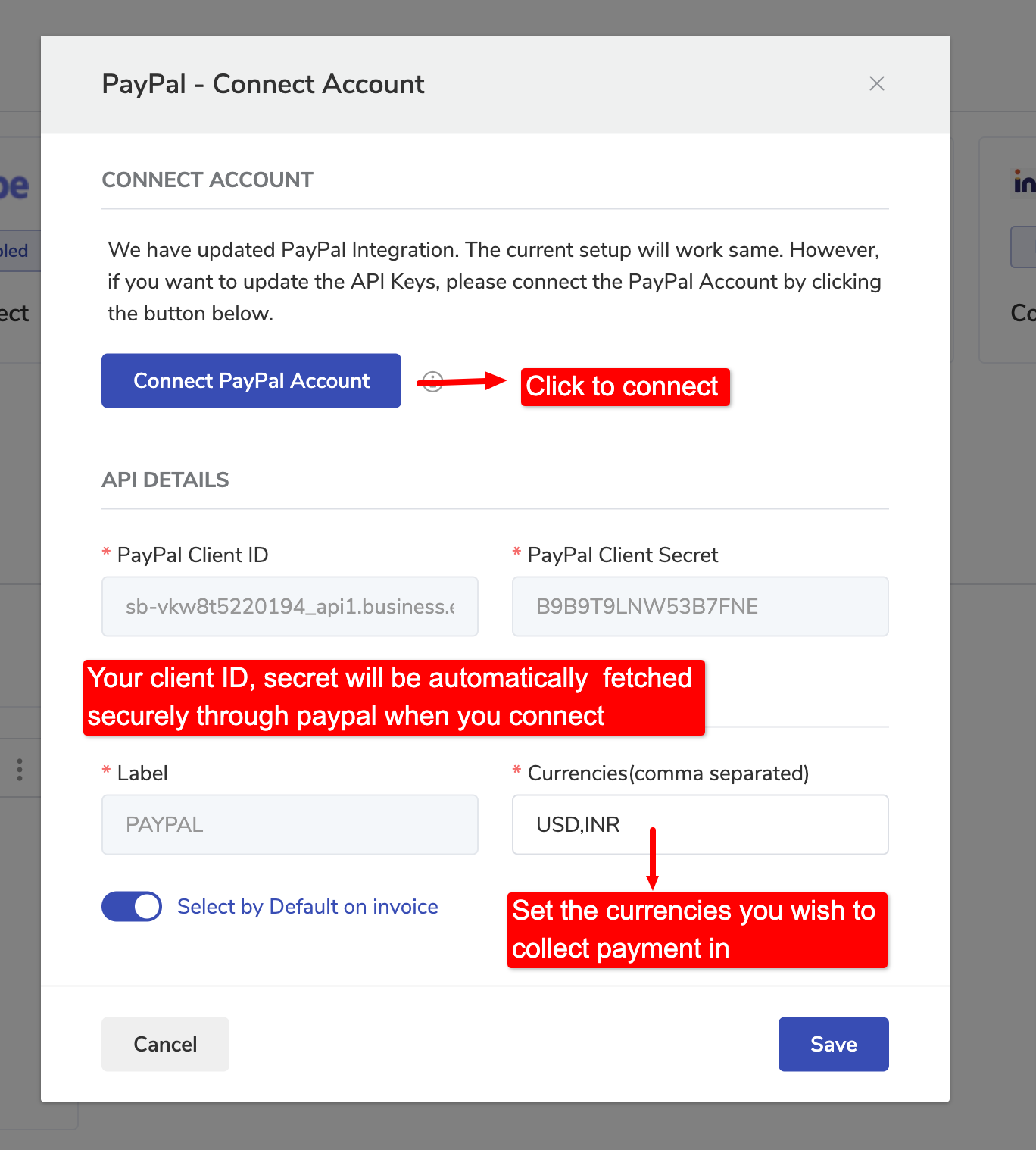Click the partial Stripe logo at left edge
The width and height of the screenshot is (1036, 1150).
pyautogui.click(x=15, y=186)
